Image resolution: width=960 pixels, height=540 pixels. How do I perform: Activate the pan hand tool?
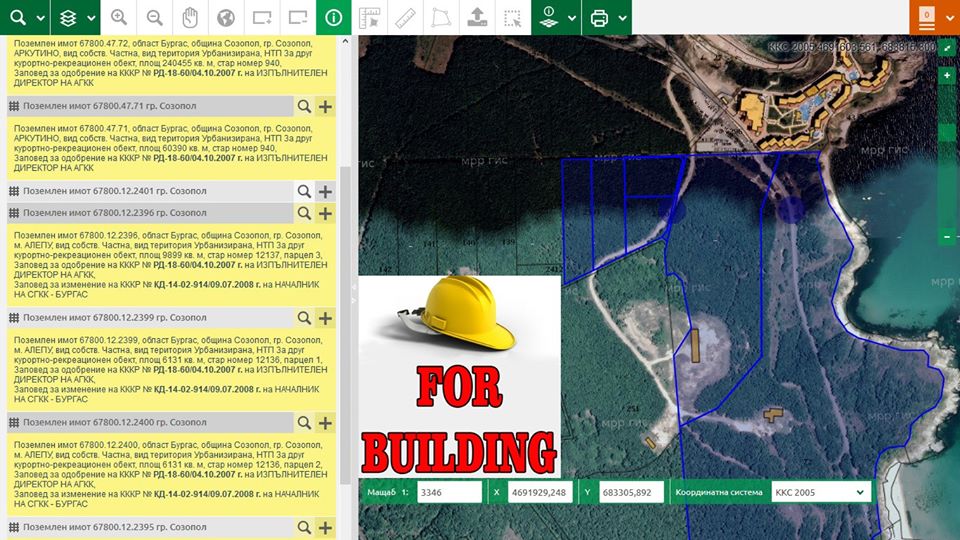click(190, 18)
